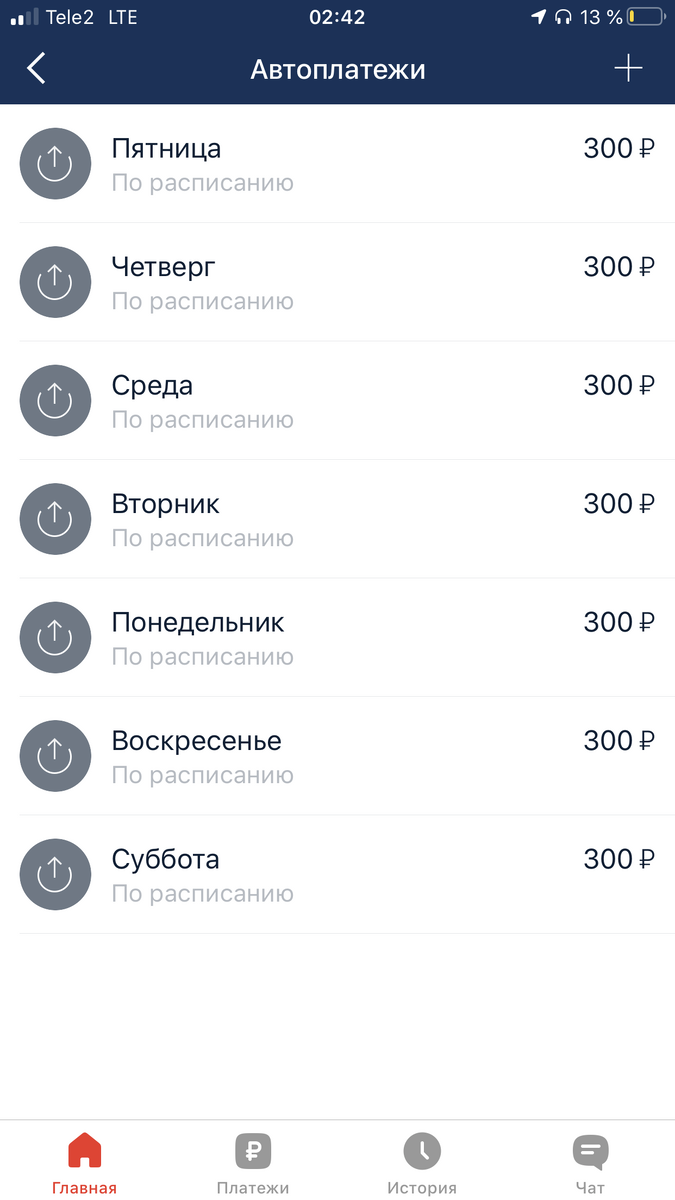Tap the battery indicator in the status bar
Viewport: 675px width, 1200px height.
[645, 16]
